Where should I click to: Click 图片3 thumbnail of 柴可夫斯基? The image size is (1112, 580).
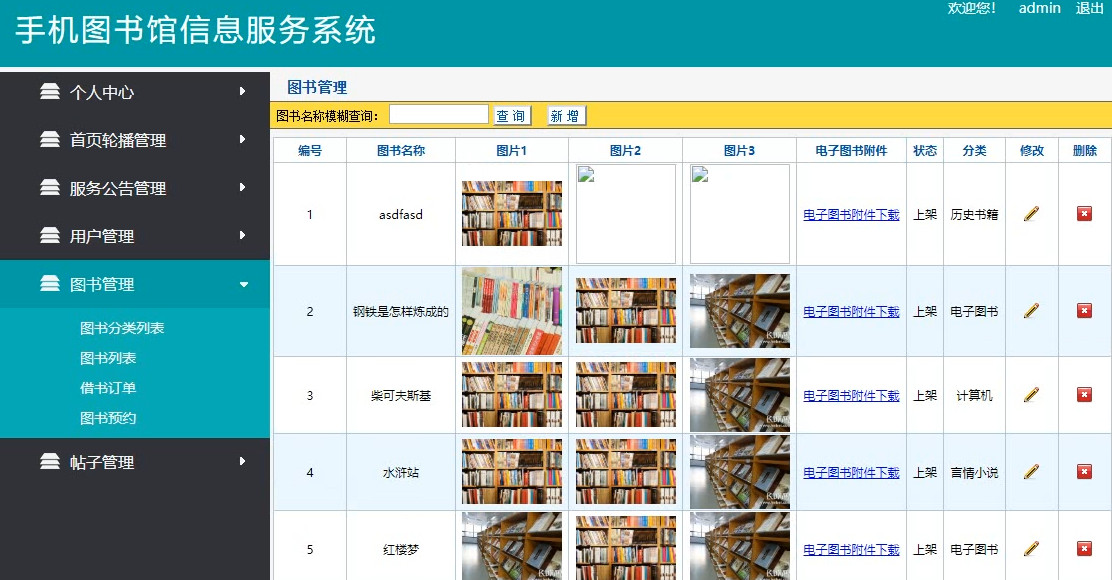pyautogui.click(x=740, y=394)
